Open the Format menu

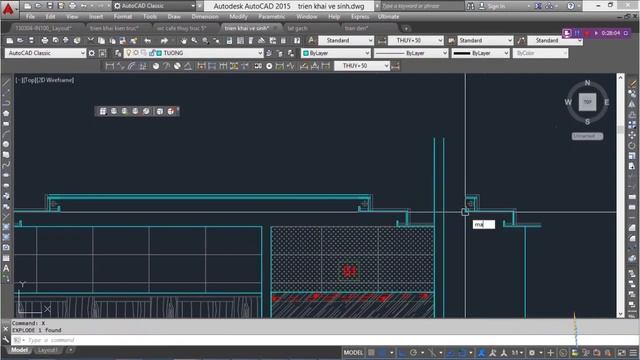click(x=123, y=17)
